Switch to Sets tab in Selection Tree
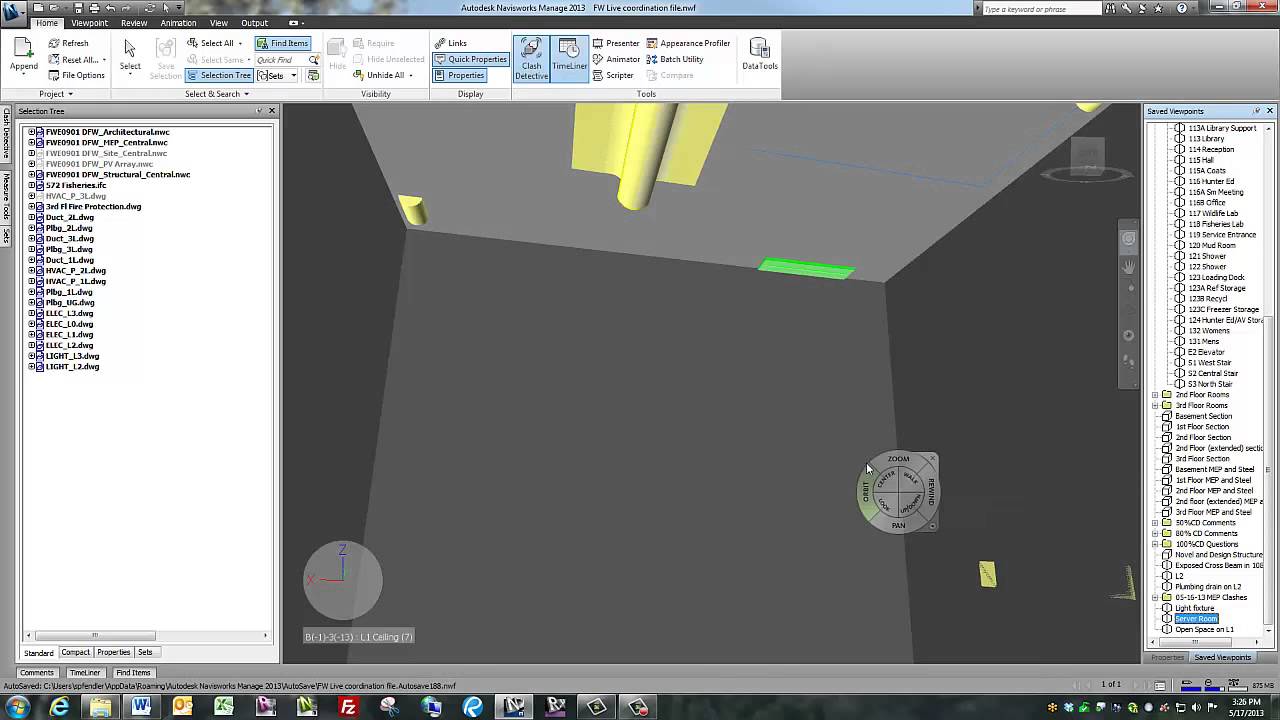 (145, 652)
